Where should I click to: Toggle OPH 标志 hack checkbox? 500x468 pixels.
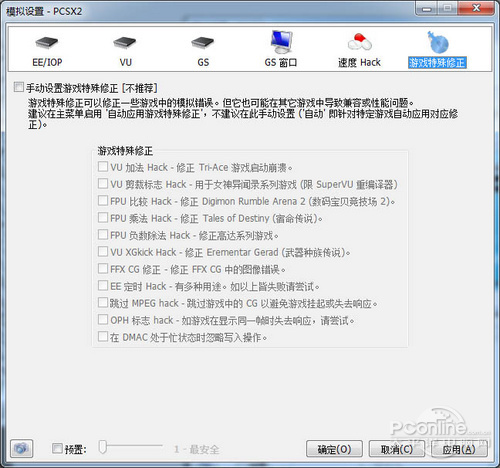(x=103, y=319)
